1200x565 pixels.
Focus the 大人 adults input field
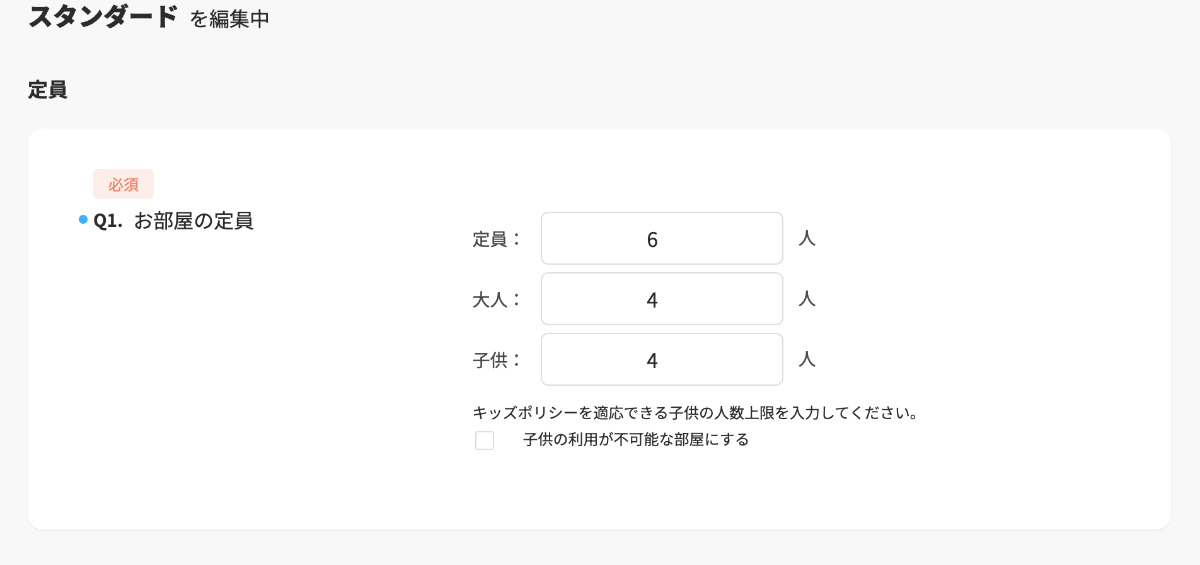(x=661, y=299)
